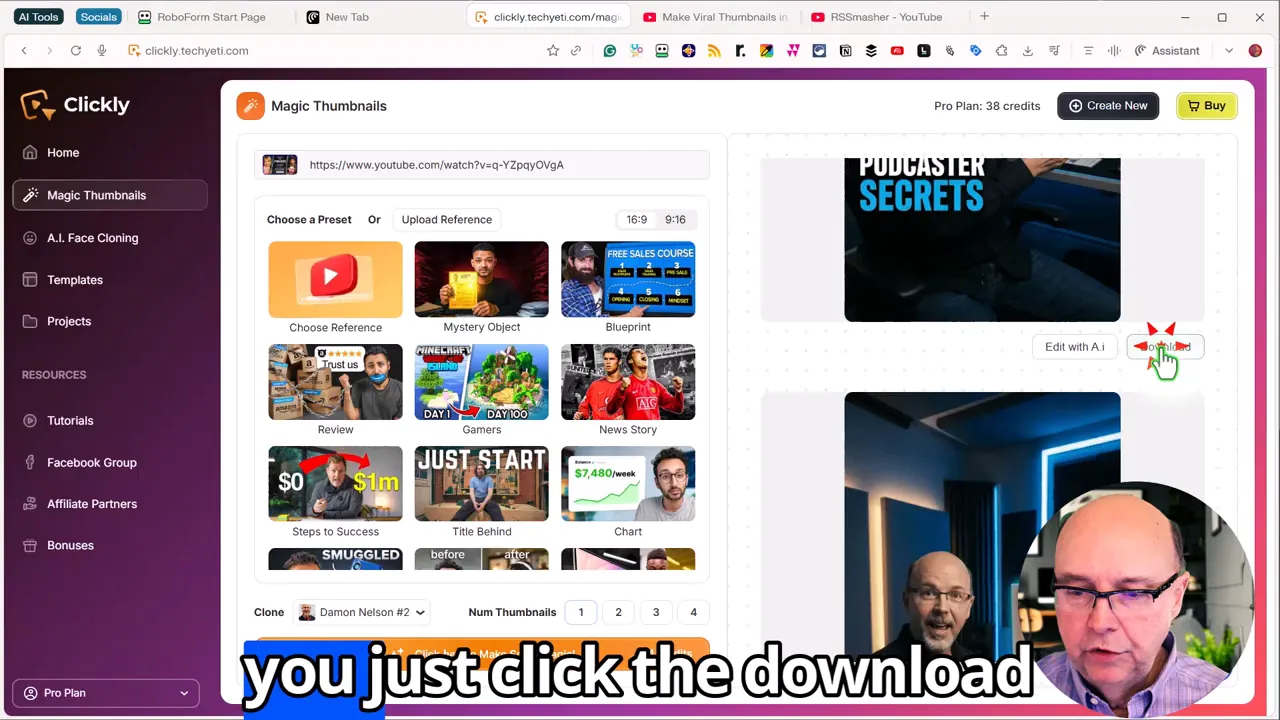Open A.I. Face Cloning from the sidebar
The image size is (1280, 720).
click(30, 238)
